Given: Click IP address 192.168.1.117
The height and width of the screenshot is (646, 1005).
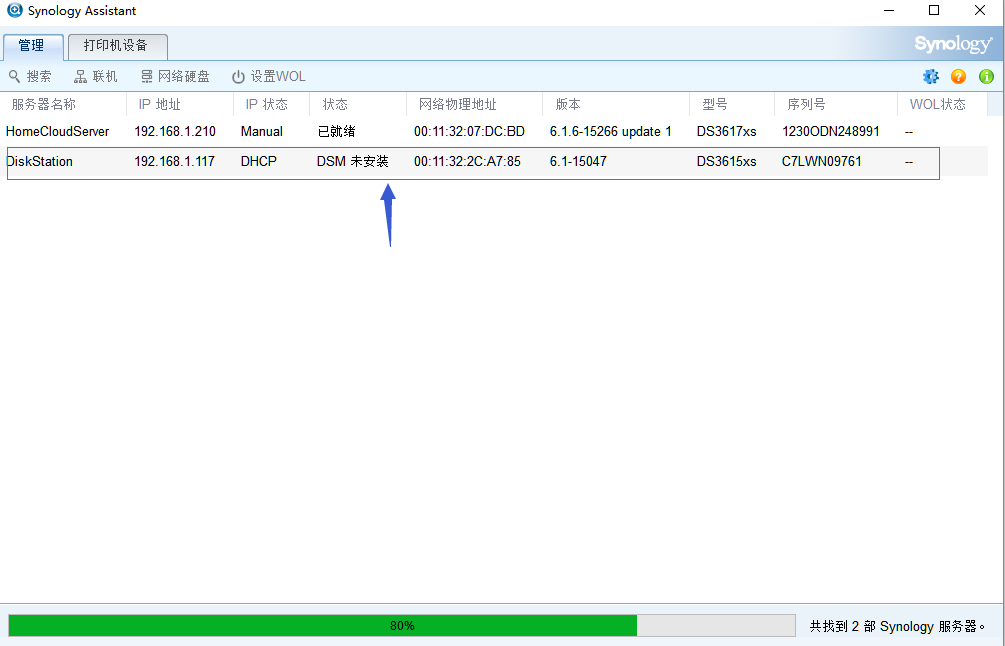Looking at the screenshot, I should point(174,162).
